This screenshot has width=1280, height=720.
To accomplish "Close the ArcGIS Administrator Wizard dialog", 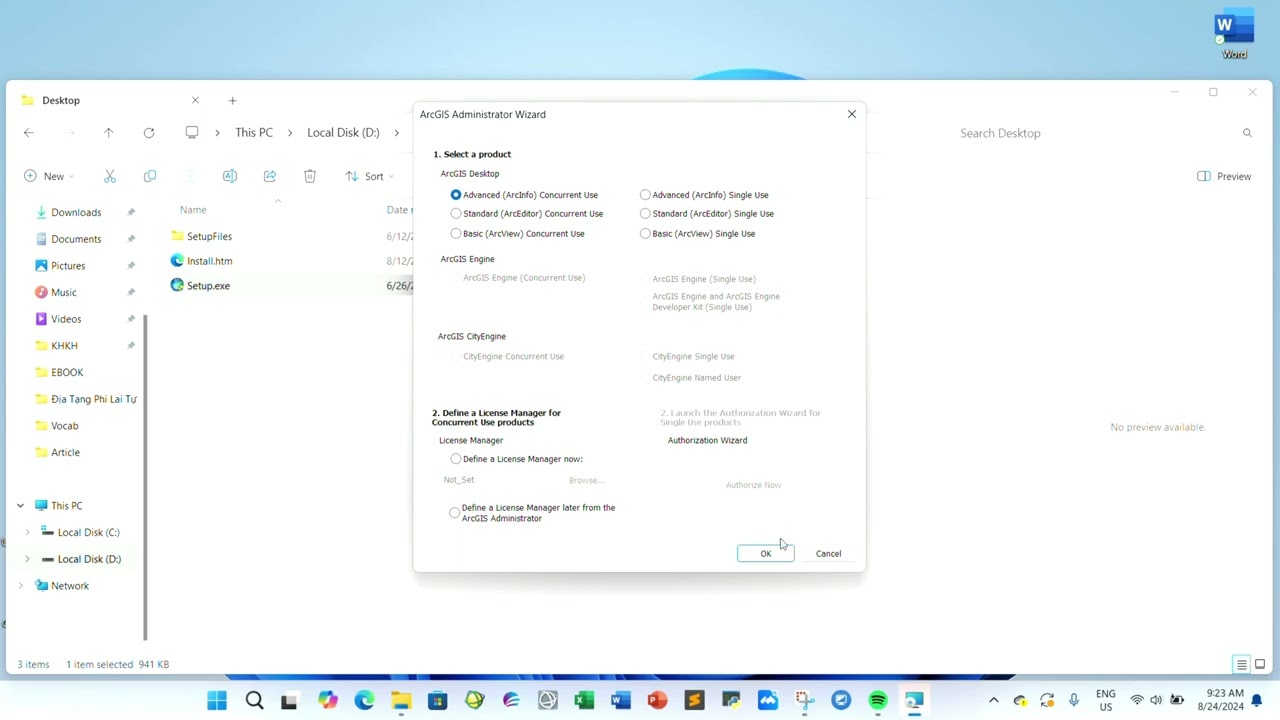I will coord(852,114).
